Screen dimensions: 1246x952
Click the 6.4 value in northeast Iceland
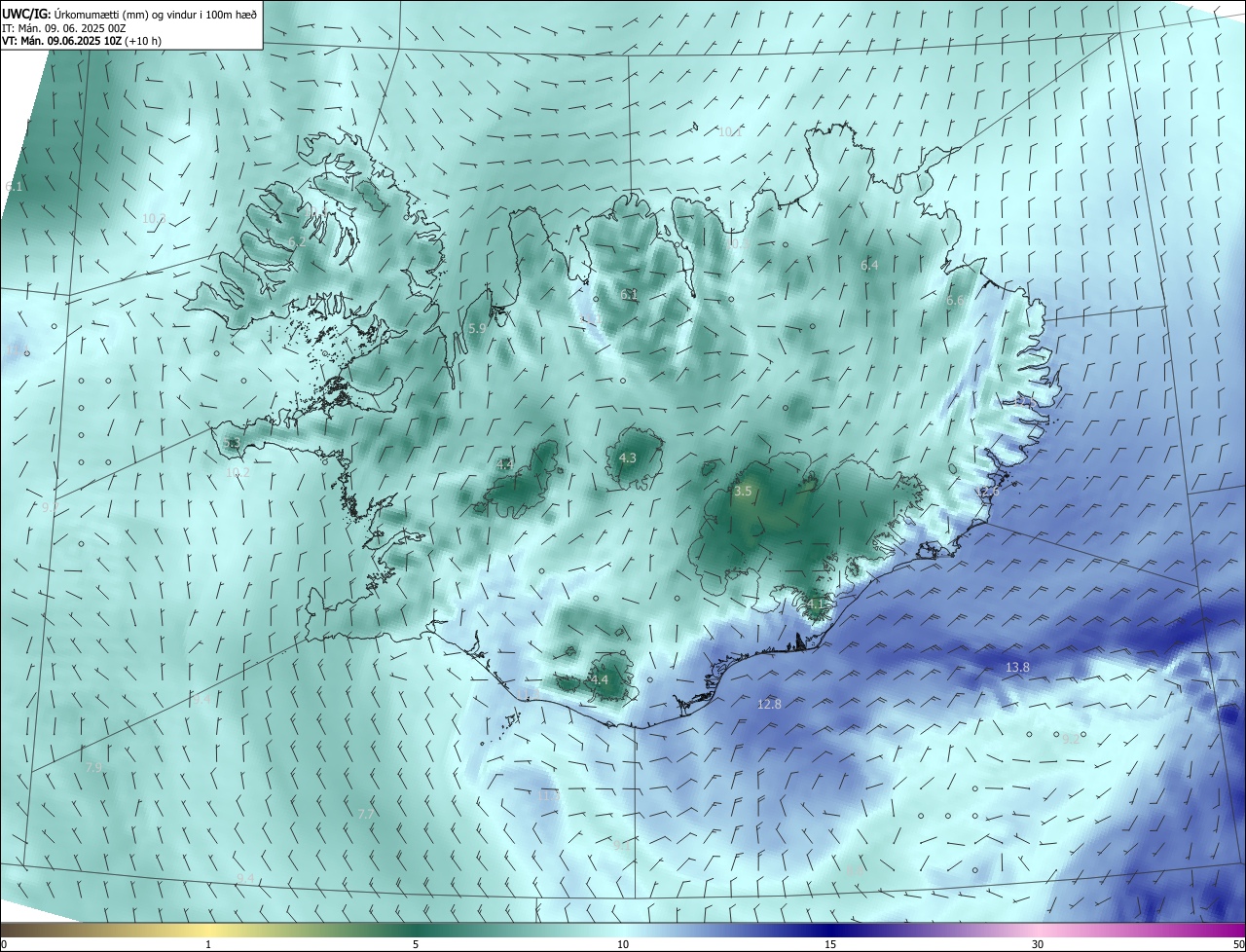coord(869,265)
